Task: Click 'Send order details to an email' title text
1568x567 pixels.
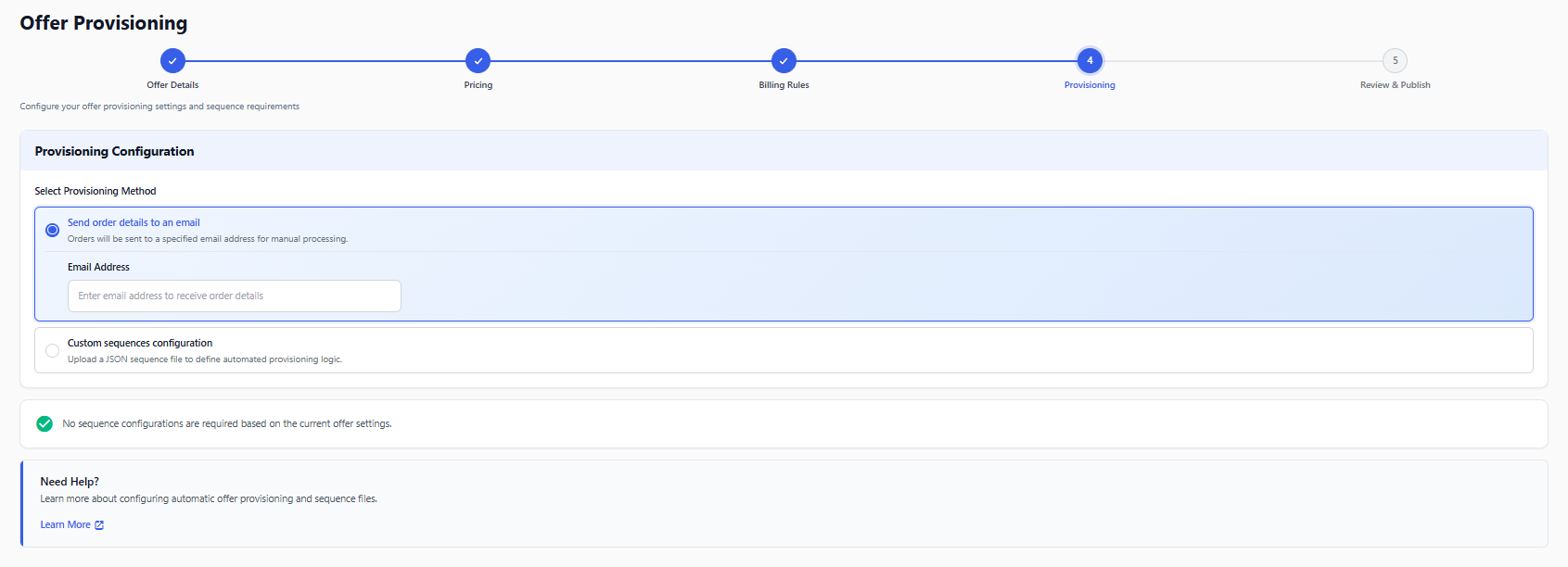Action: pyautogui.click(x=134, y=222)
